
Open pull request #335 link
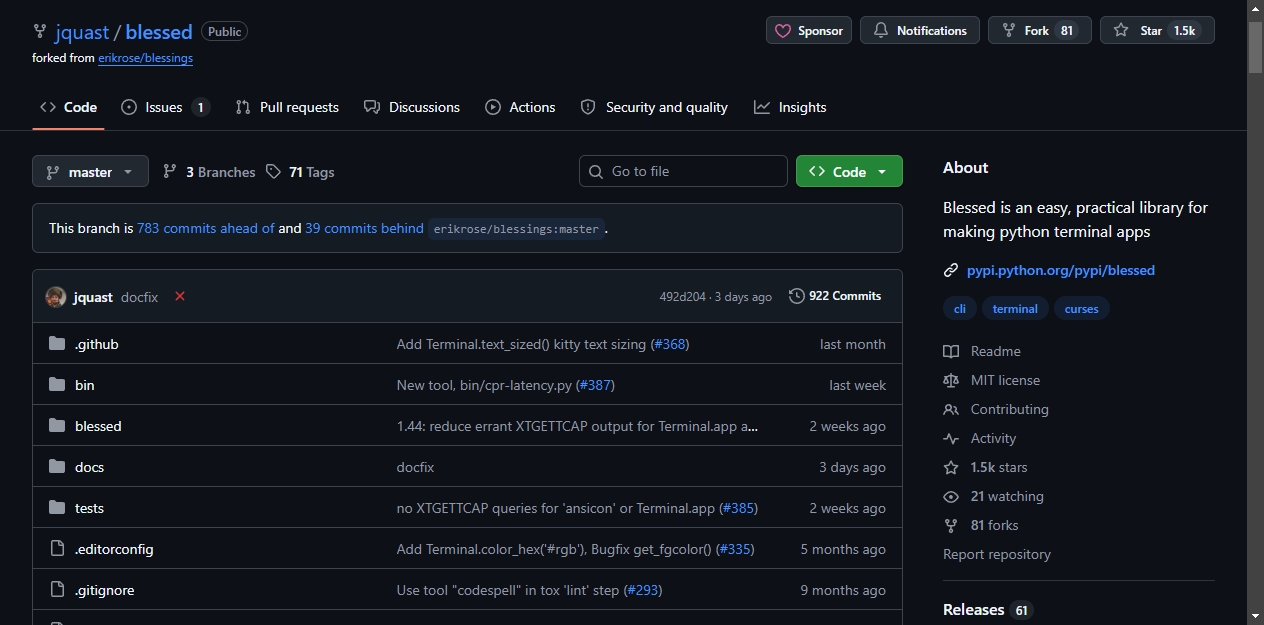pos(735,549)
